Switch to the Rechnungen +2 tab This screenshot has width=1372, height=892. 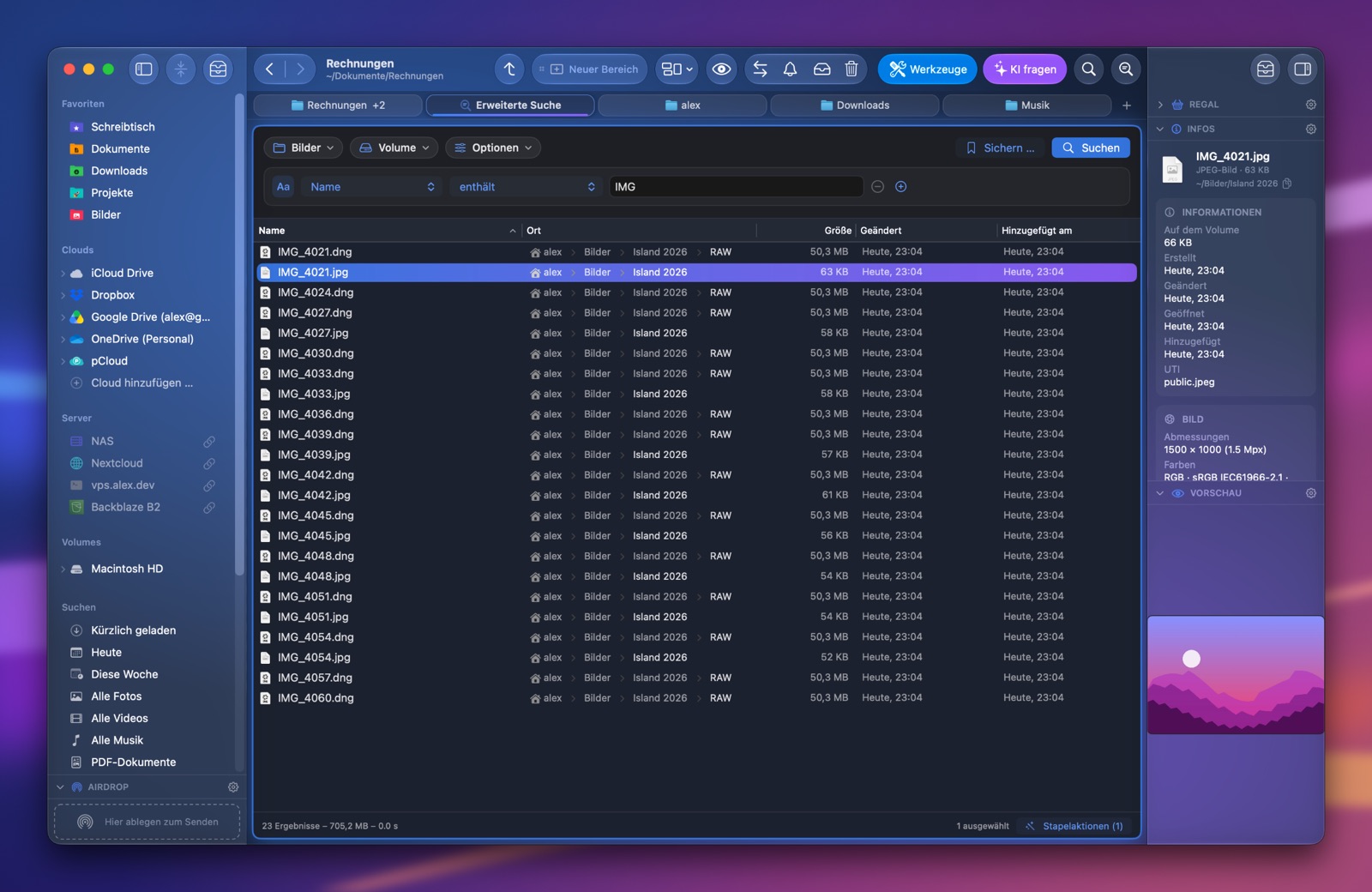point(338,105)
